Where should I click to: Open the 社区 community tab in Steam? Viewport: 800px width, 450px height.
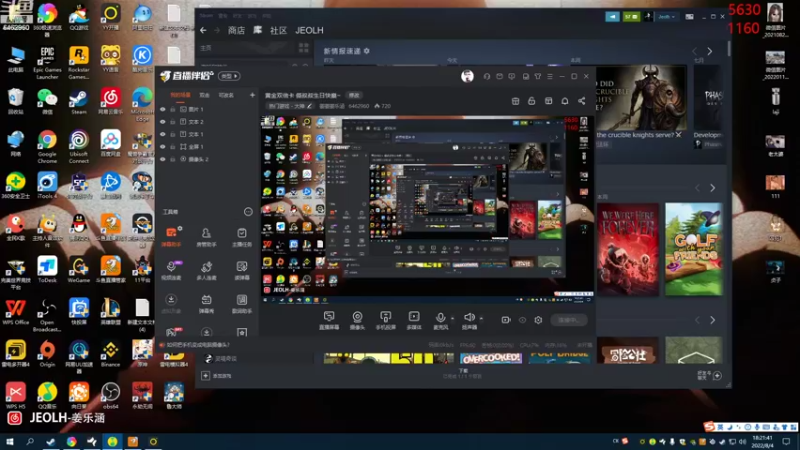click(x=278, y=31)
